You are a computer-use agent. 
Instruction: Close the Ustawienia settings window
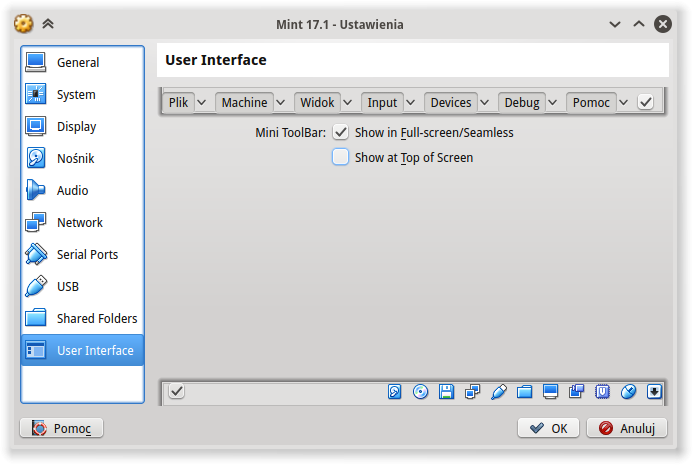coord(663,24)
